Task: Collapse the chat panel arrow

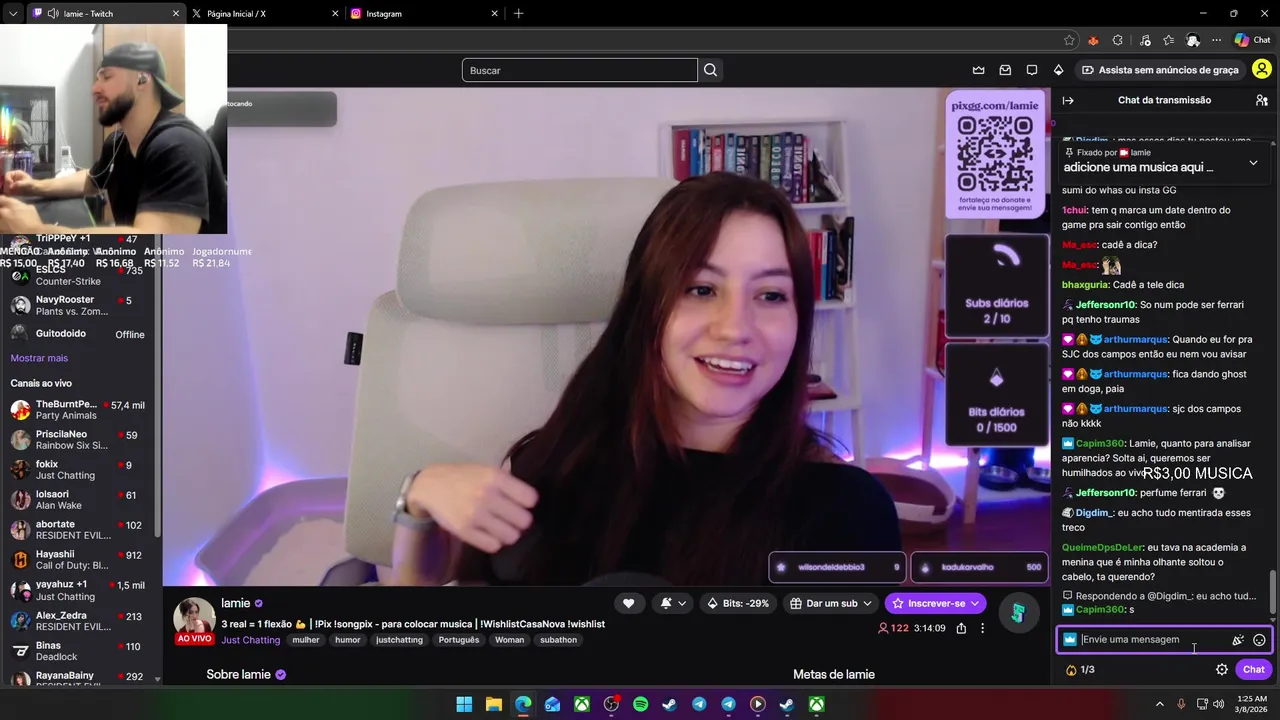Action: (x=1068, y=100)
